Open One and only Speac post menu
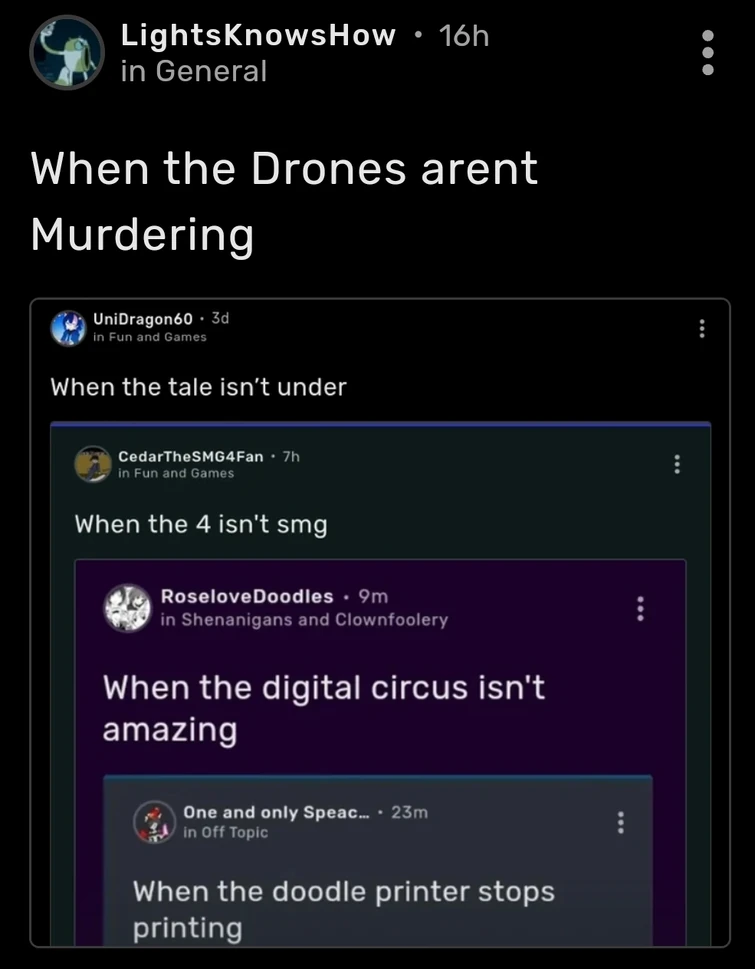755x969 pixels. click(x=621, y=822)
